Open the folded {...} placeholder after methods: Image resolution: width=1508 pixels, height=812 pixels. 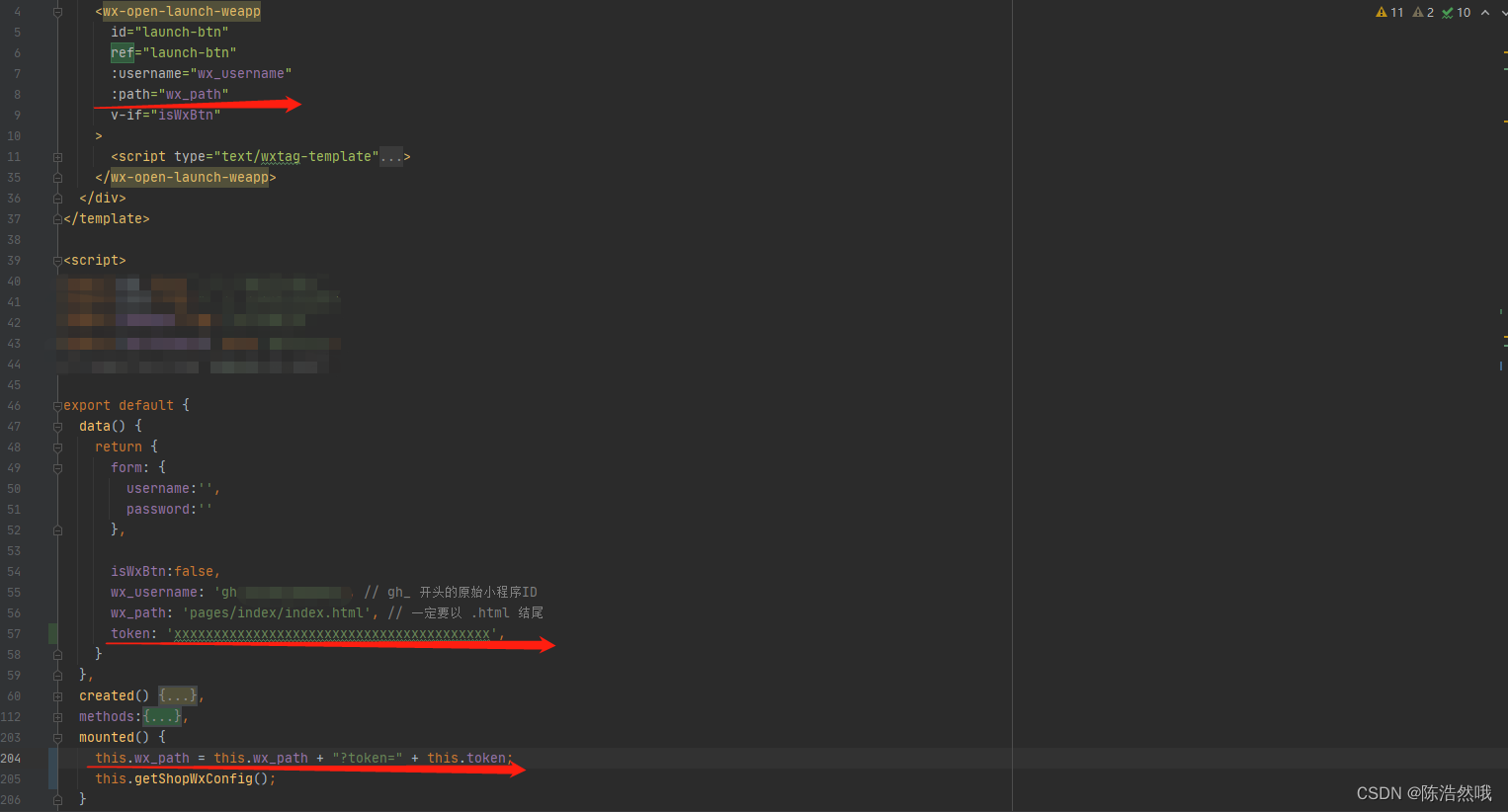coord(162,717)
